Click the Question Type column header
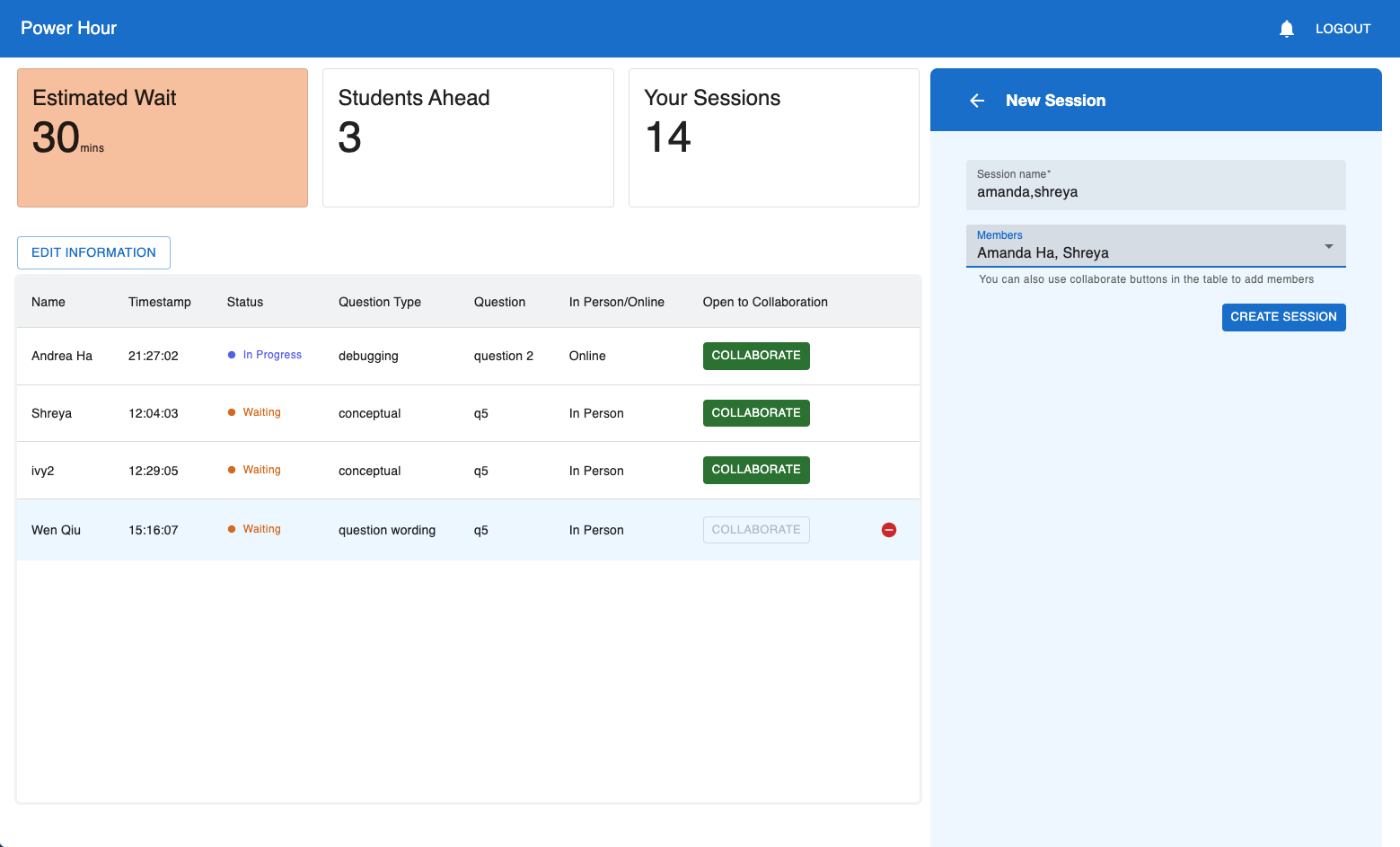This screenshot has height=847, width=1400. click(380, 302)
